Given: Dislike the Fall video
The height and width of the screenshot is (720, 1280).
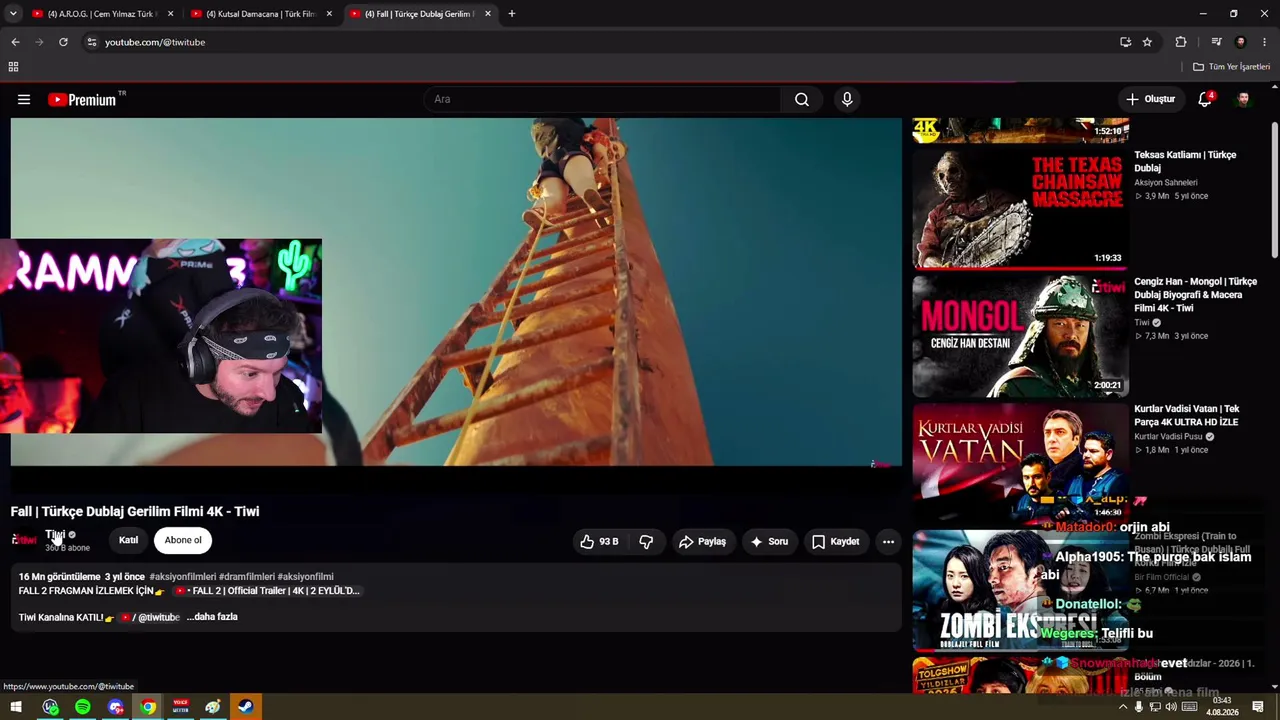Looking at the screenshot, I should coord(646,541).
